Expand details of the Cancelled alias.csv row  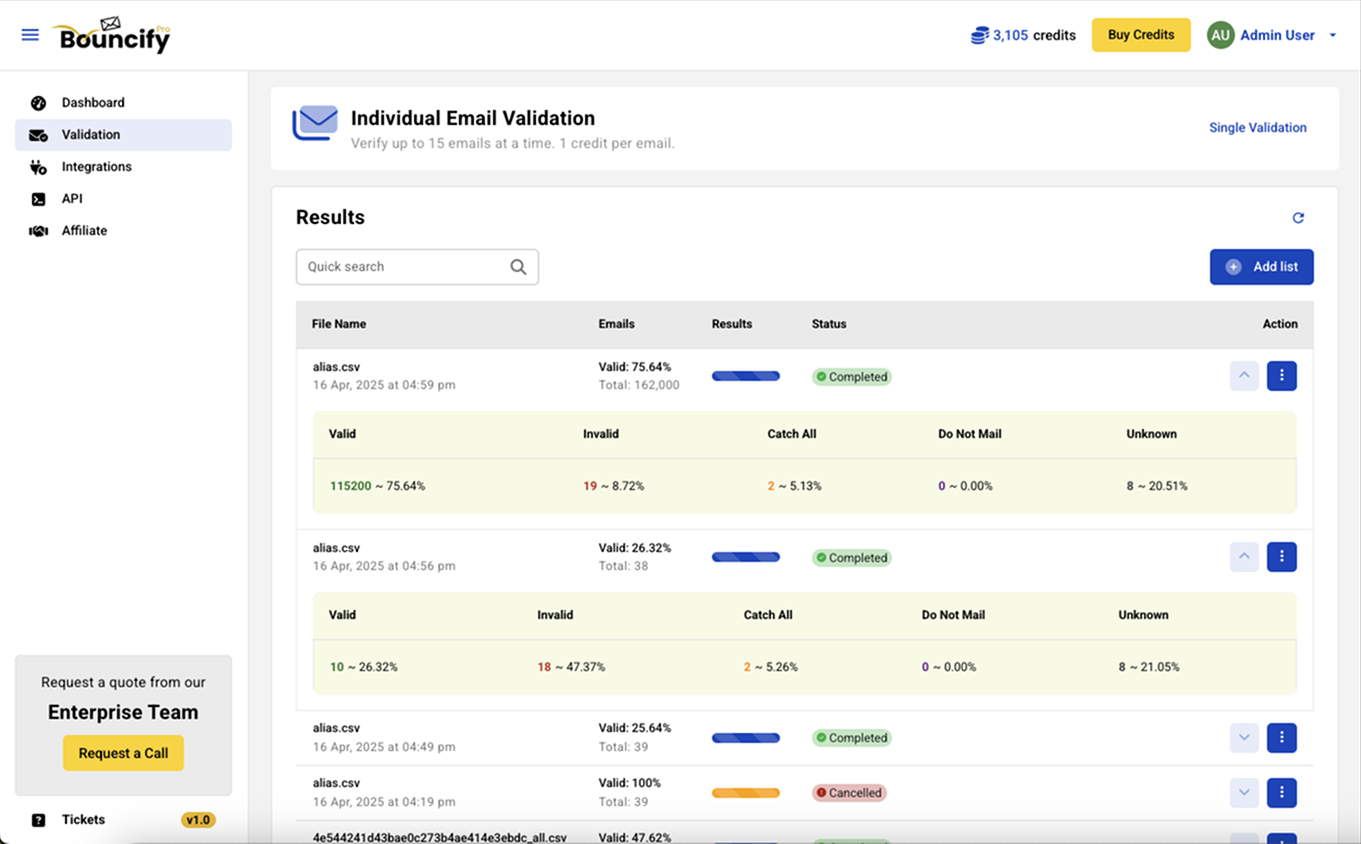click(1244, 793)
